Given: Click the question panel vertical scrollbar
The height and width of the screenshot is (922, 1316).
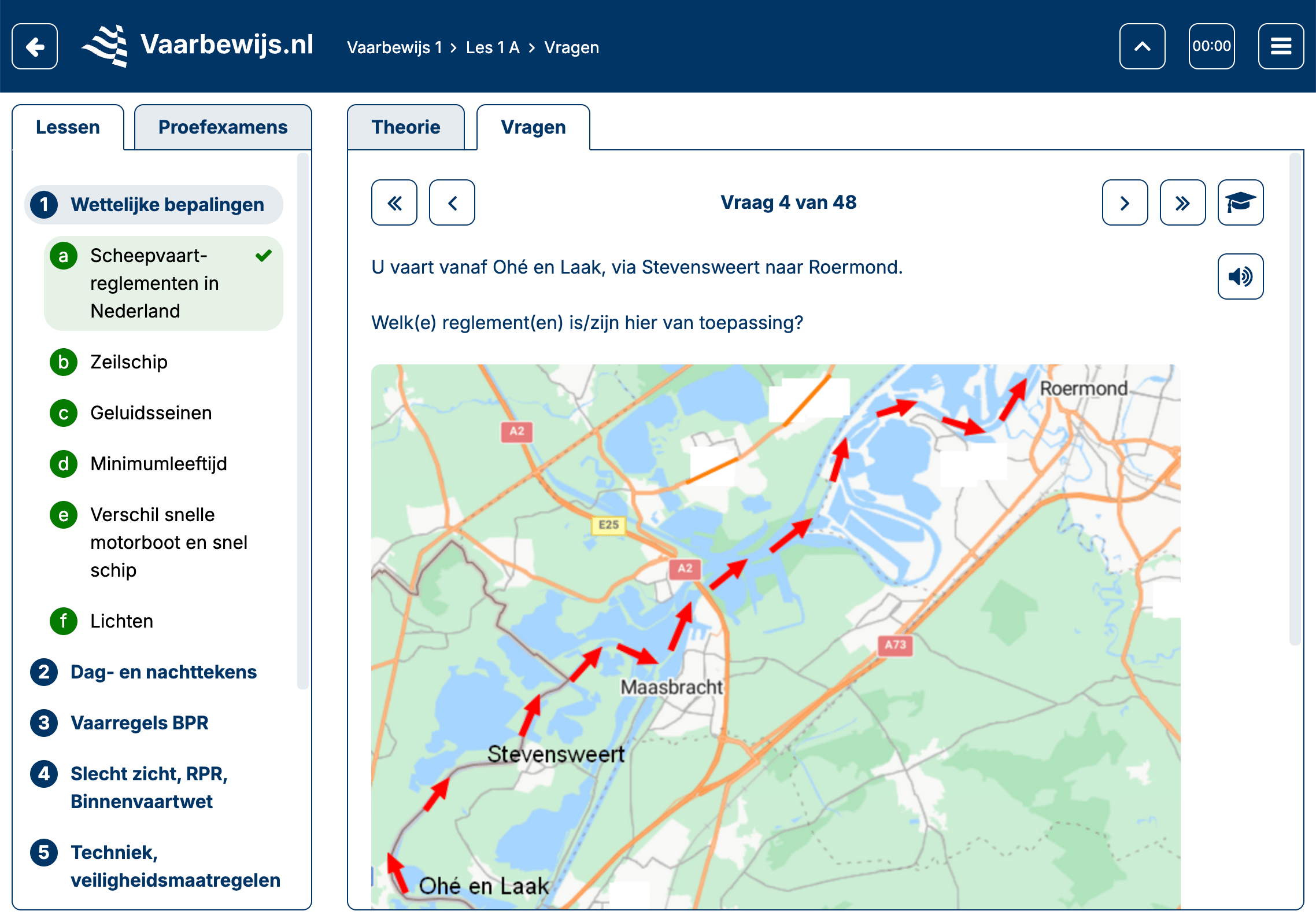Looking at the screenshot, I should 1295,399.
